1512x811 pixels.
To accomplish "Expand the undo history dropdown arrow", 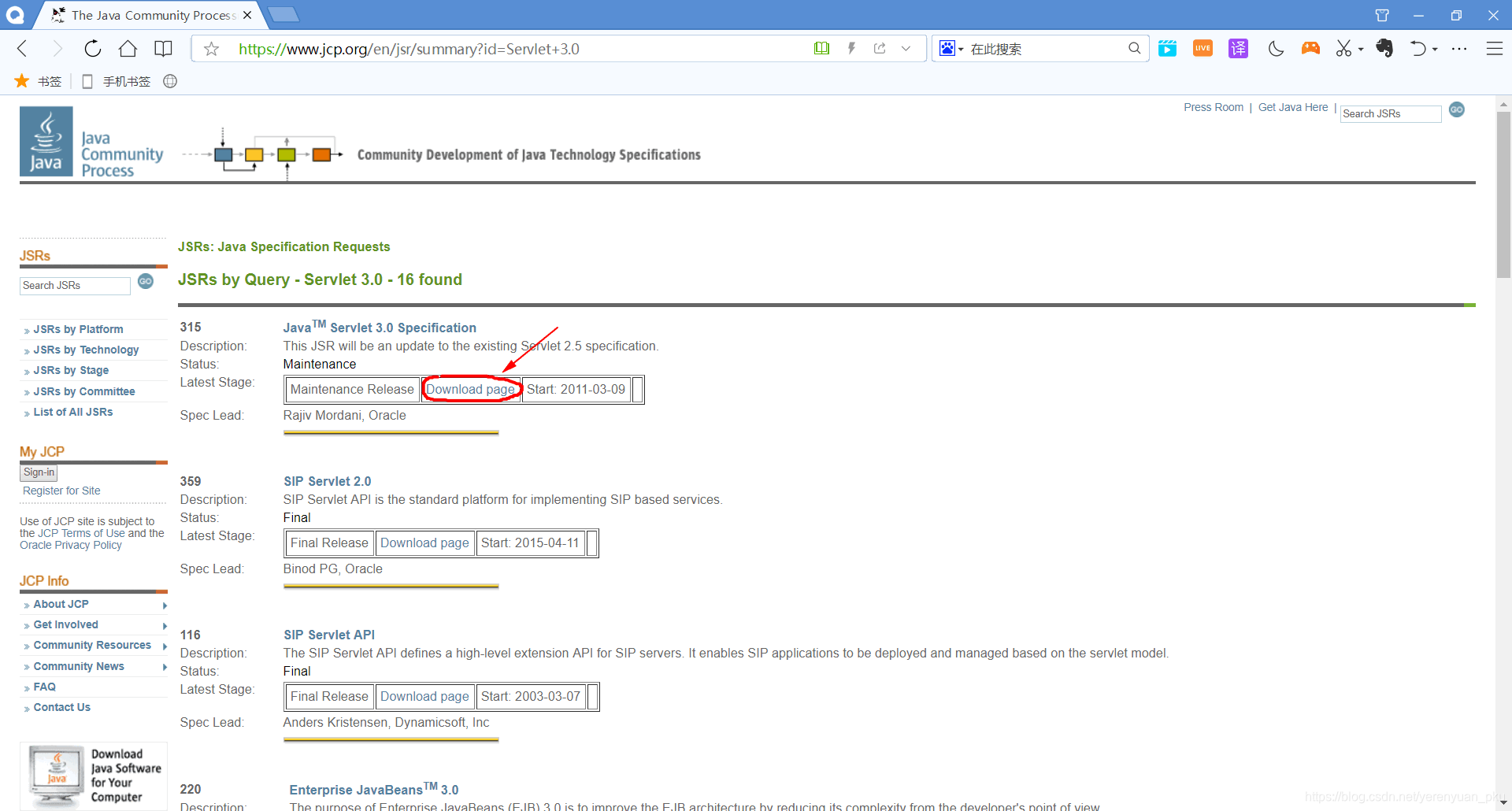I will [x=1435, y=50].
